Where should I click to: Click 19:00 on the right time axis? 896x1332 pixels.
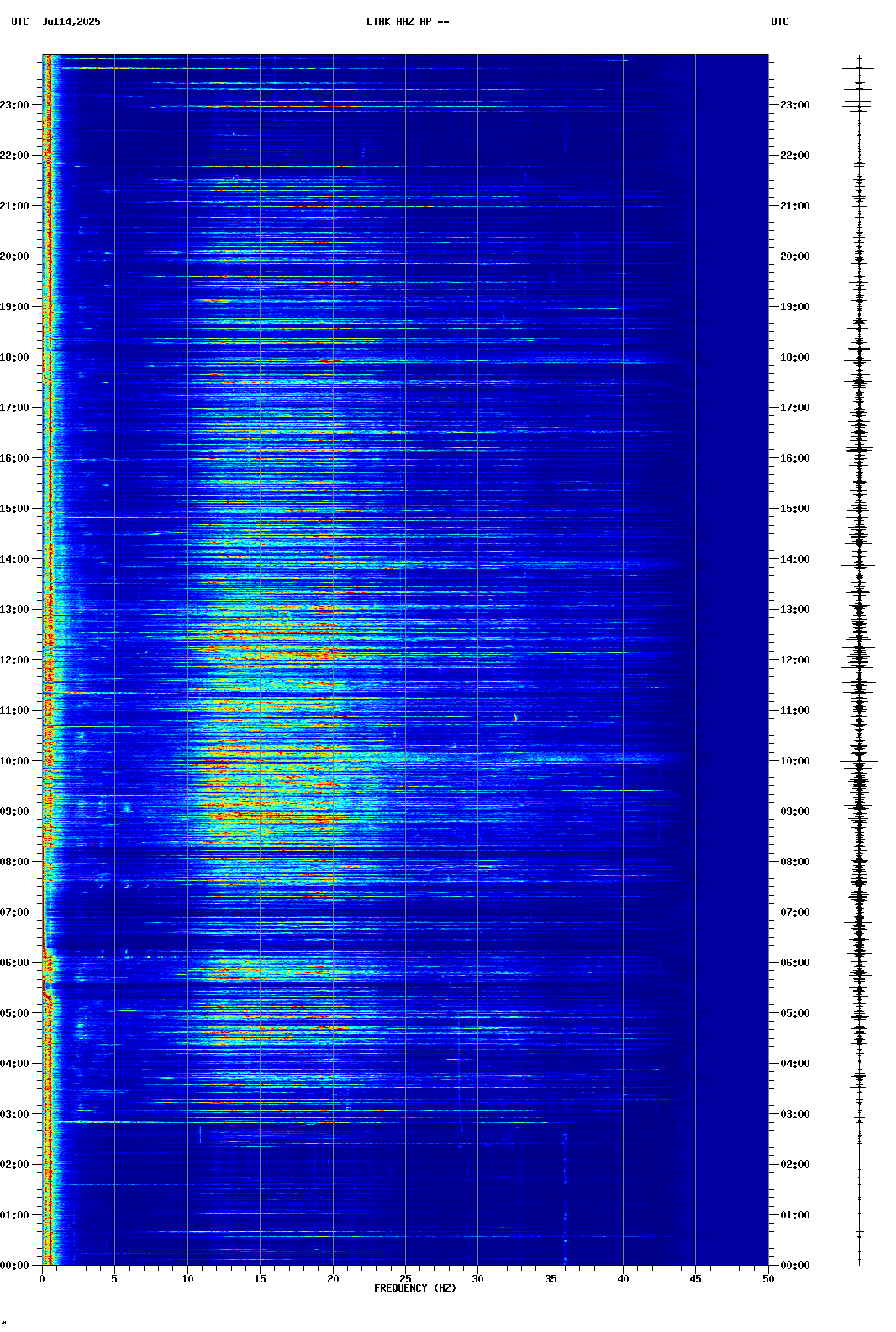(795, 307)
